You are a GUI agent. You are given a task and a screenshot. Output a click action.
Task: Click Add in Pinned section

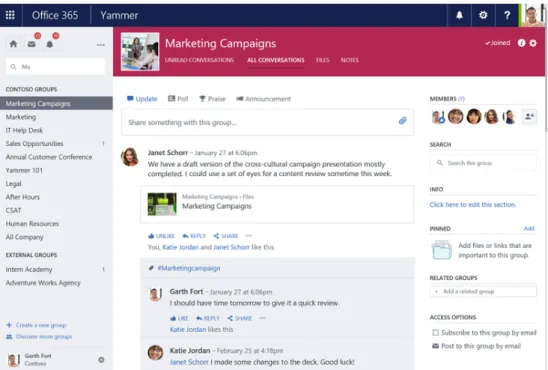tap(529, 228)
